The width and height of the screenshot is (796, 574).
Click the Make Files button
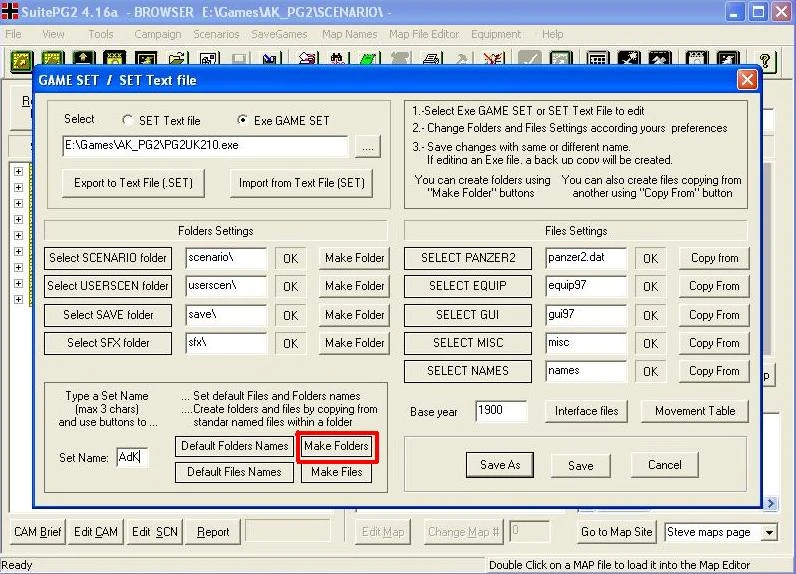point(337,472)
